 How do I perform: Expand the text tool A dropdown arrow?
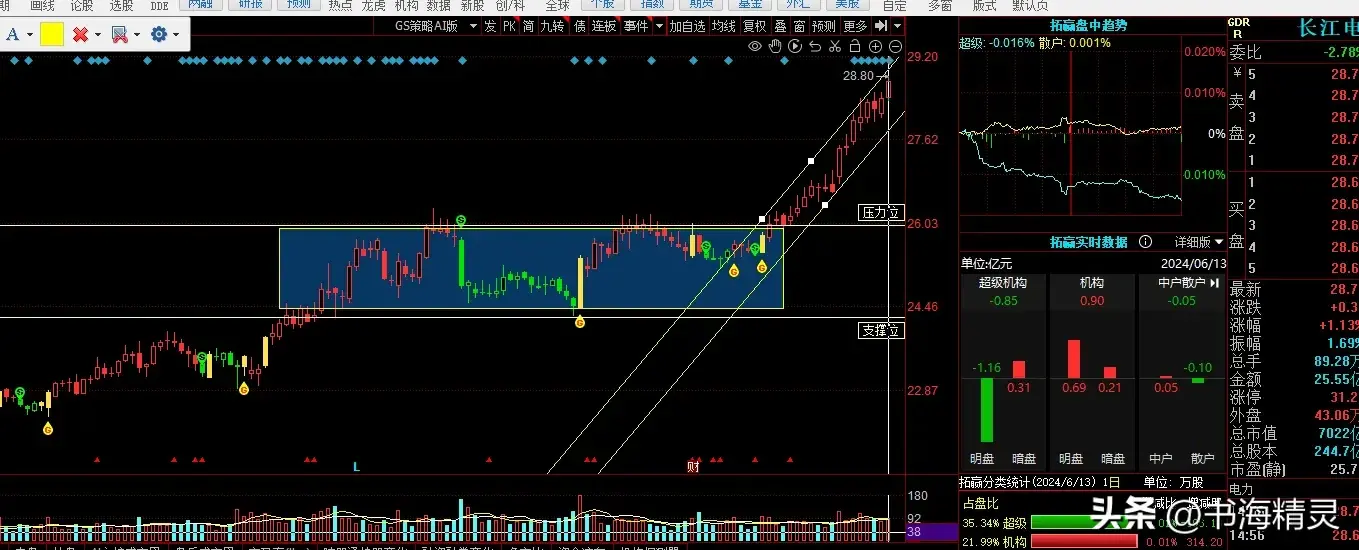[30, 35]
